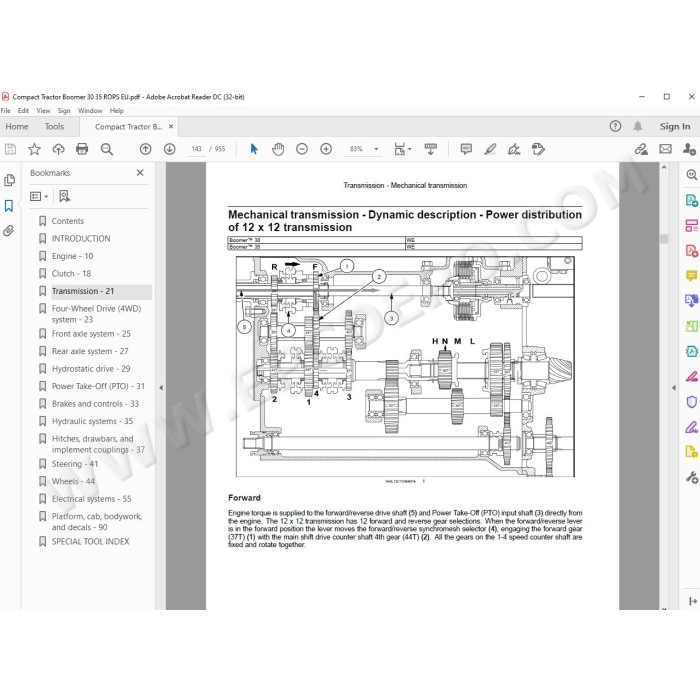Close the Bookmarks panel
Screen dimensions: 700x700
140,172
